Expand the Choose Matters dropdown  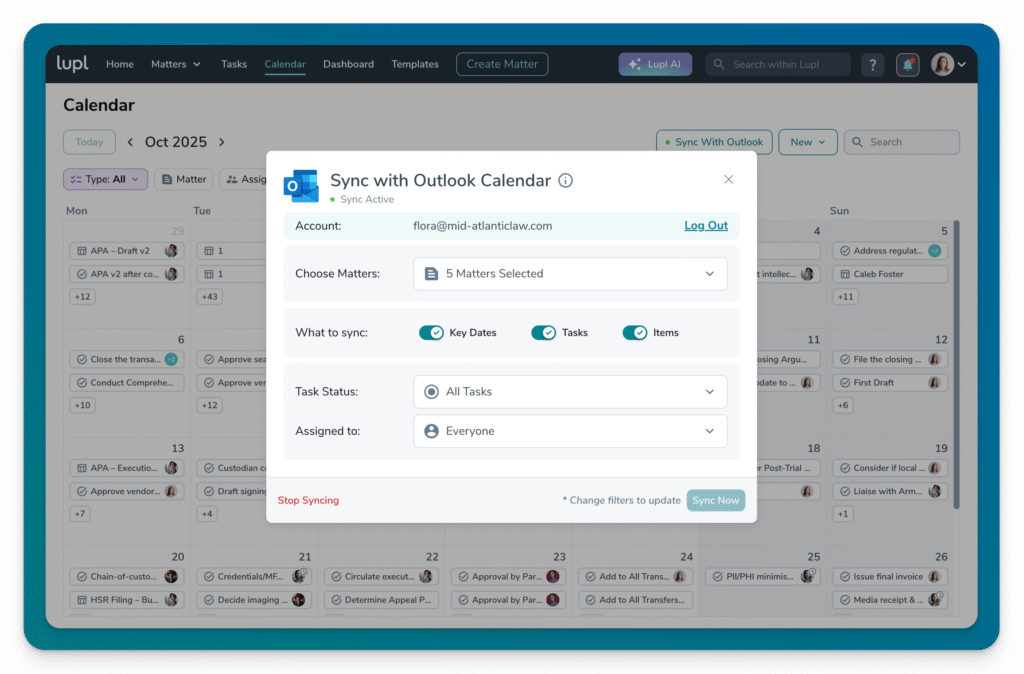tap(570, 274)
